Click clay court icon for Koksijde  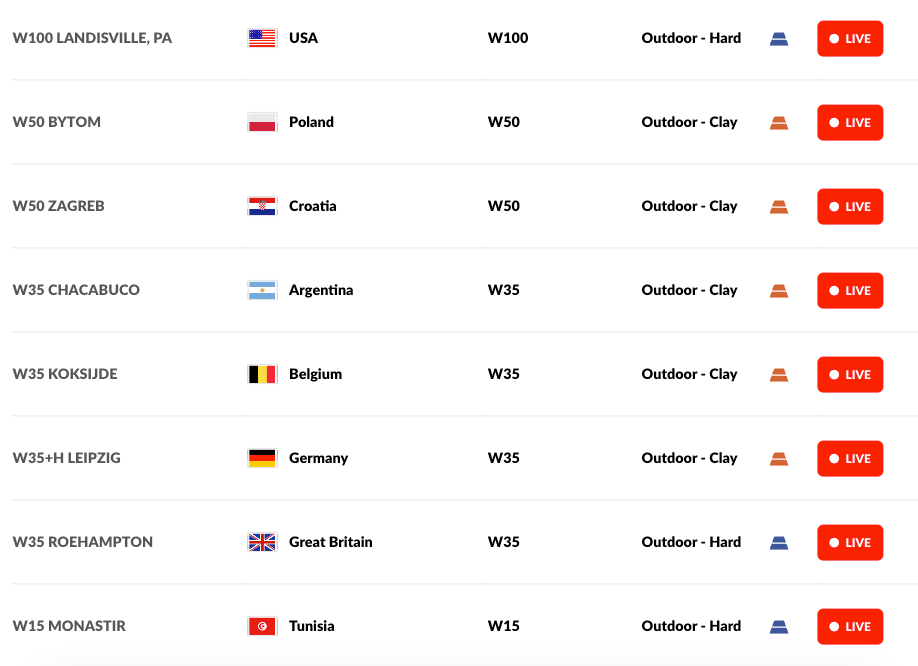point(779,375)
